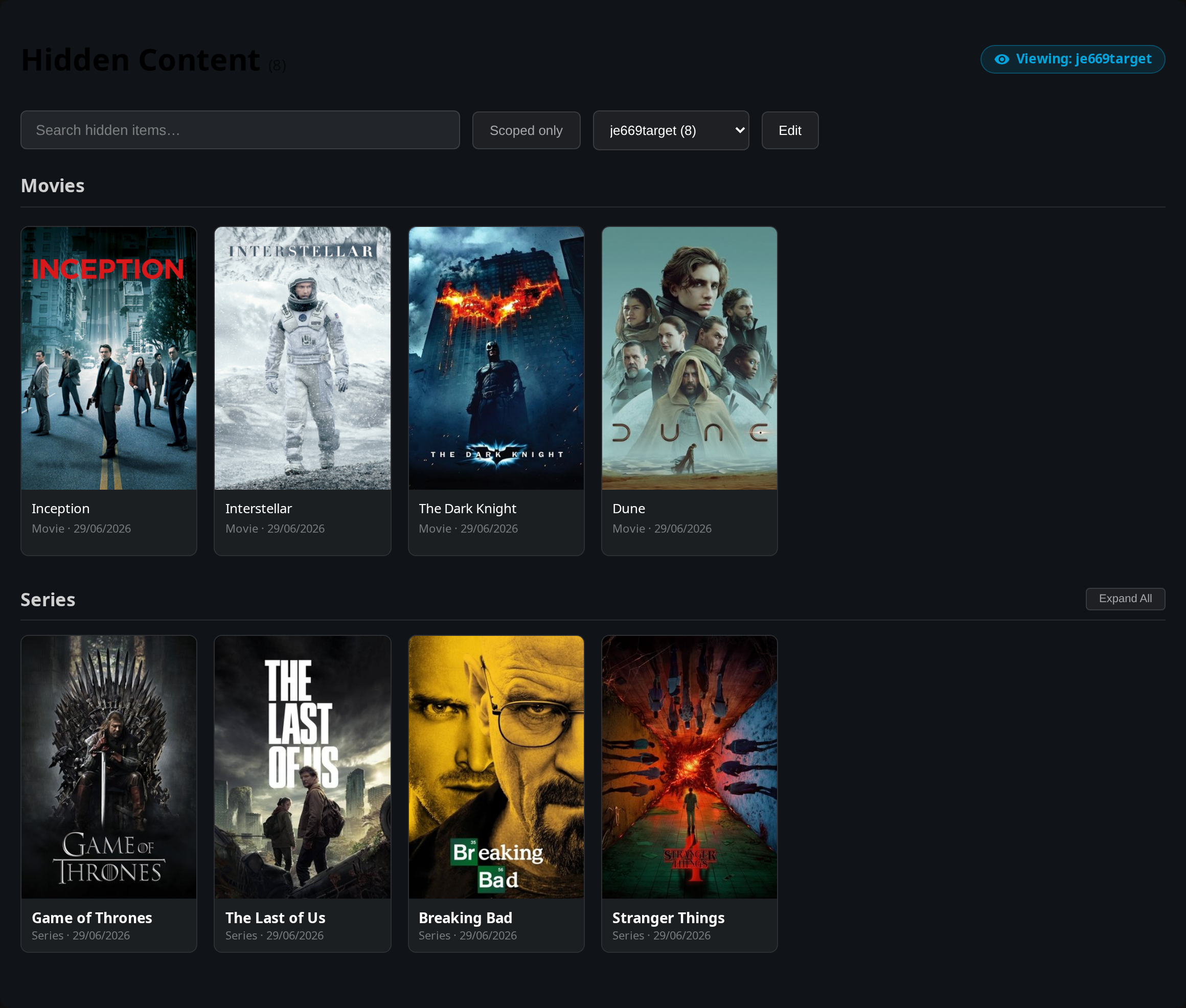Click the Series section heading

pos(48,600)
